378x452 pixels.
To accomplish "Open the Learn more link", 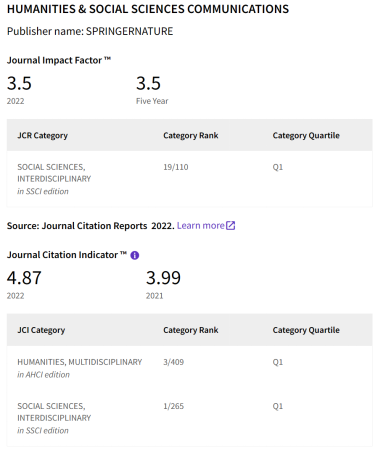I will point(201,226).
